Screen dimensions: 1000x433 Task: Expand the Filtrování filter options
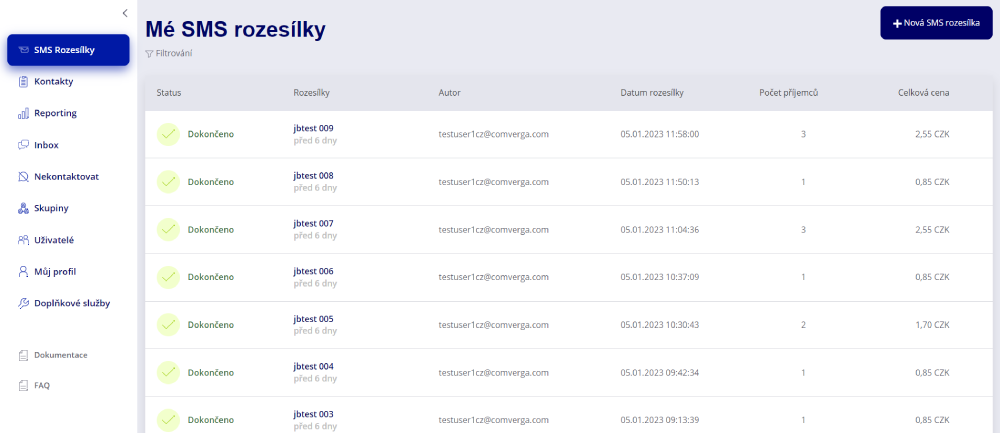pyautogui.click(x=169, y=53)
